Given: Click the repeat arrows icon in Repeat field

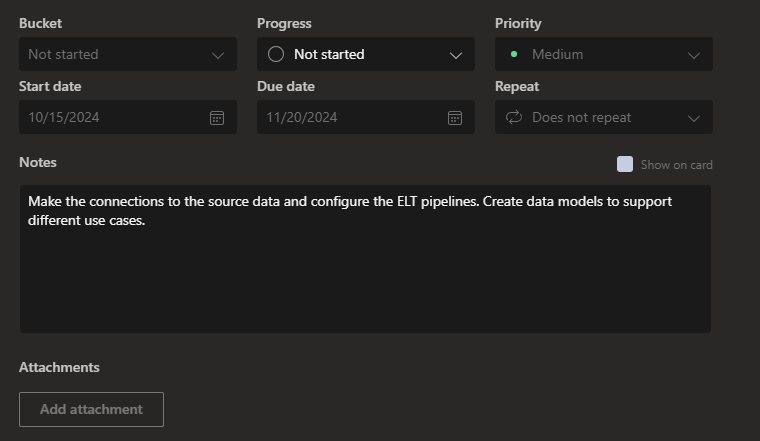Looking at the screenshot, I should [514, 117].
